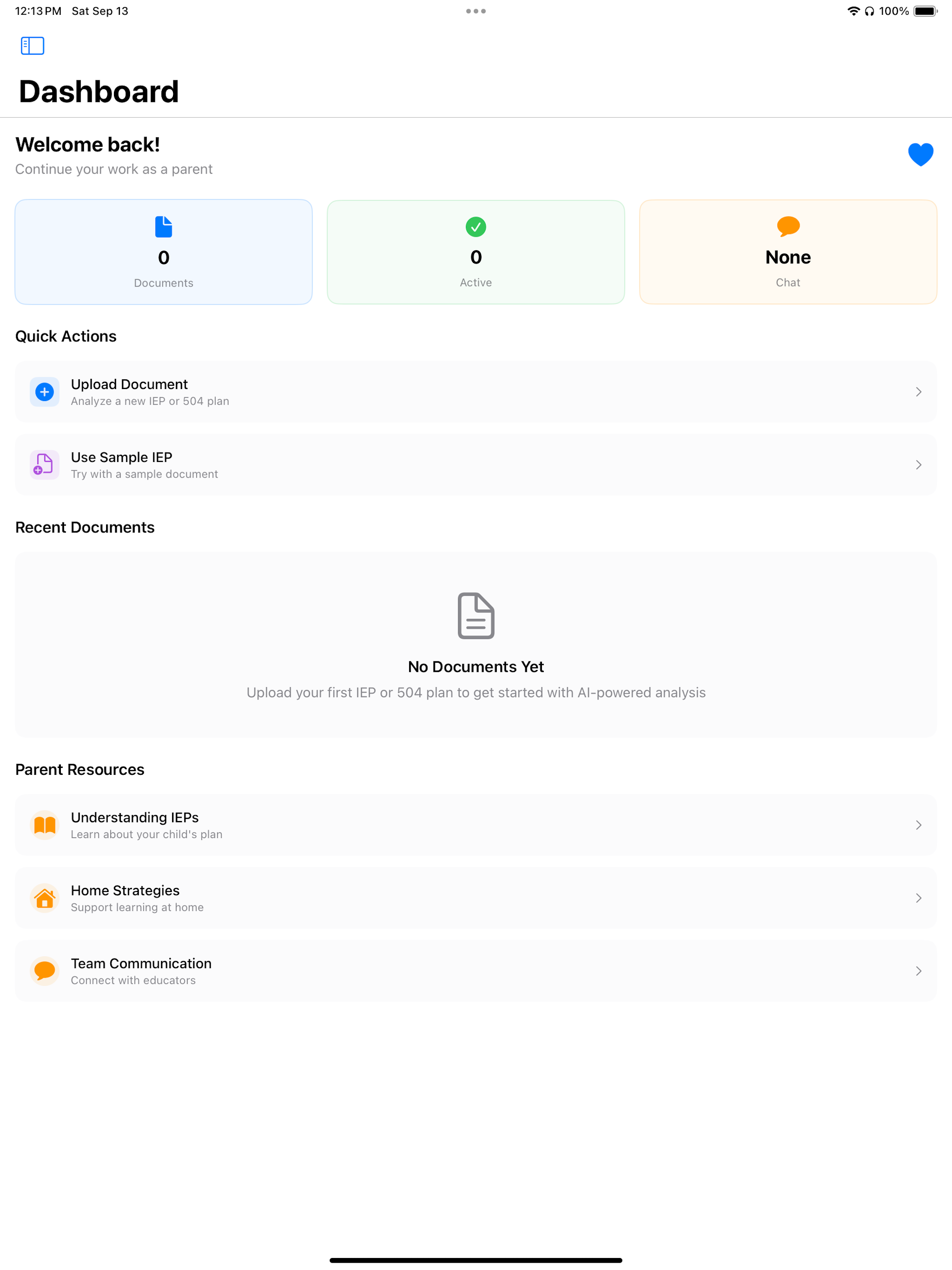Screen dimensions: 952x1270
Task: Open the three-dot multitasking menu at top
Action: [x=476, y=11]
